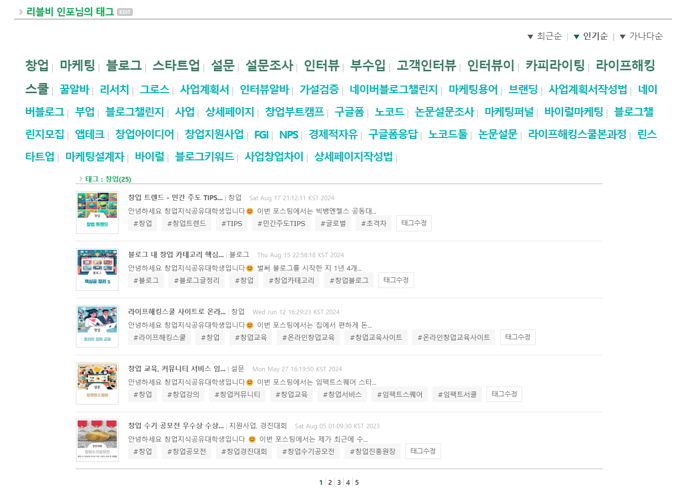The image size is (680, 490).
Task: Select the 창업부트캠프 tag
Action: coord(294,112)
